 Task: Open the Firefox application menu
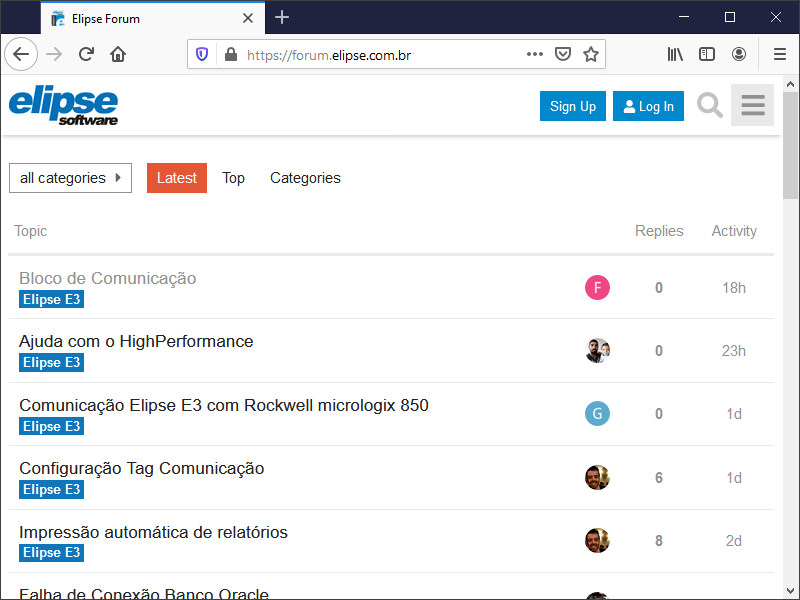click(x=779, y=54)
